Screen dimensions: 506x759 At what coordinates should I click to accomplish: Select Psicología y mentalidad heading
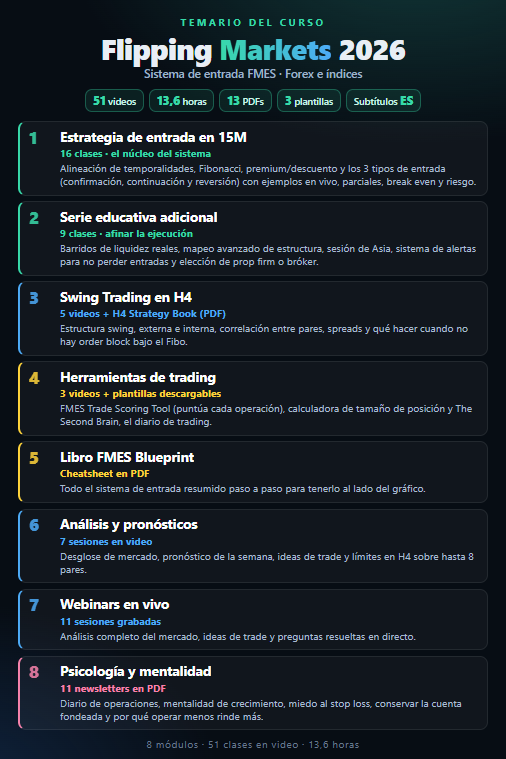click(136, 671)
